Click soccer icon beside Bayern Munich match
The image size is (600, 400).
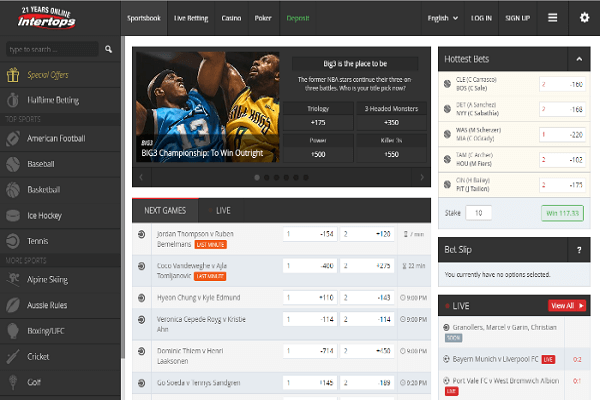(x=446, y=359)
